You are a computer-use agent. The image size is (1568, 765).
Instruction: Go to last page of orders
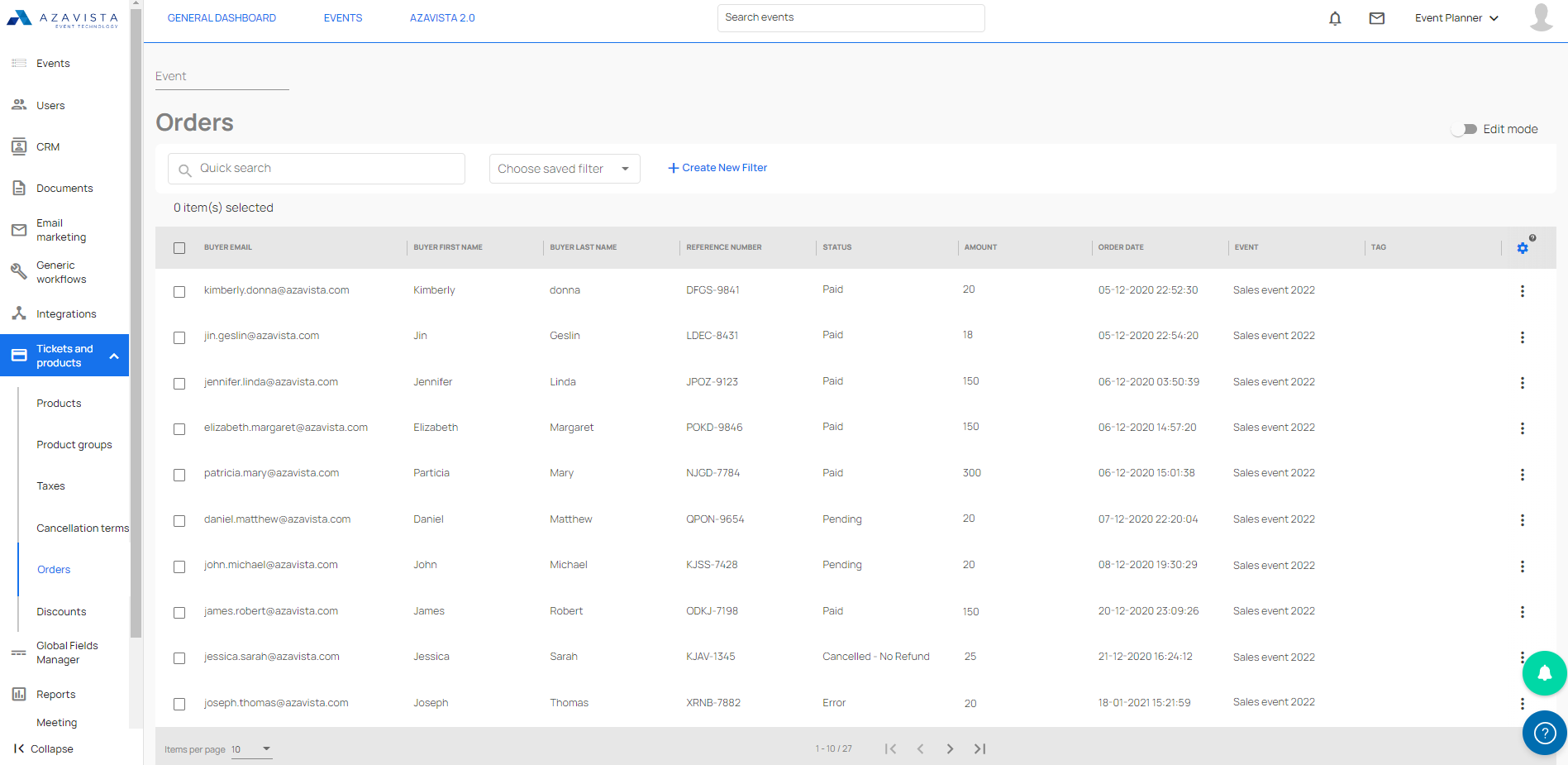979,749
